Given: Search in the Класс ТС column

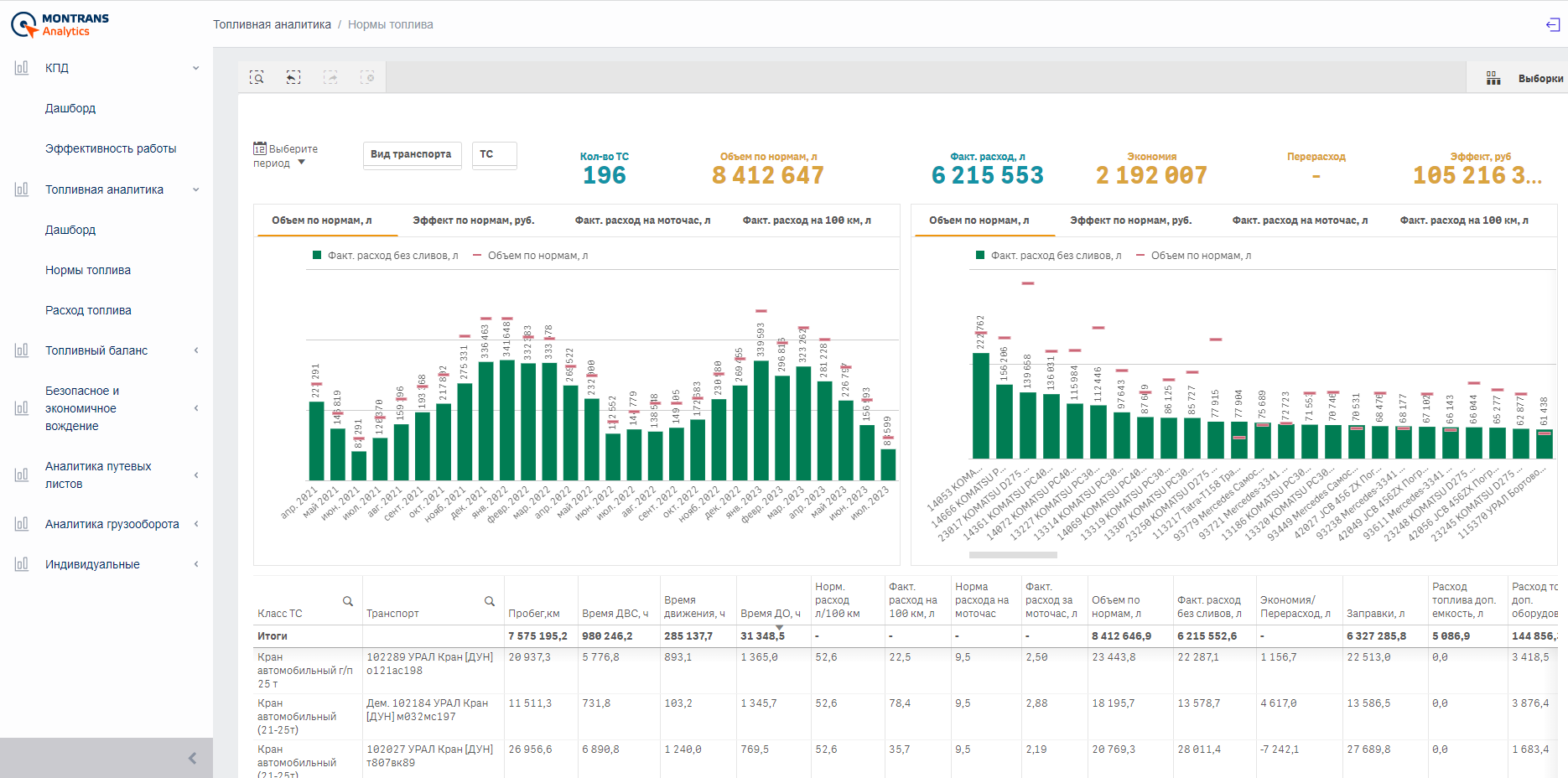Looking at the screenshot, I should [x=348, y=601].
